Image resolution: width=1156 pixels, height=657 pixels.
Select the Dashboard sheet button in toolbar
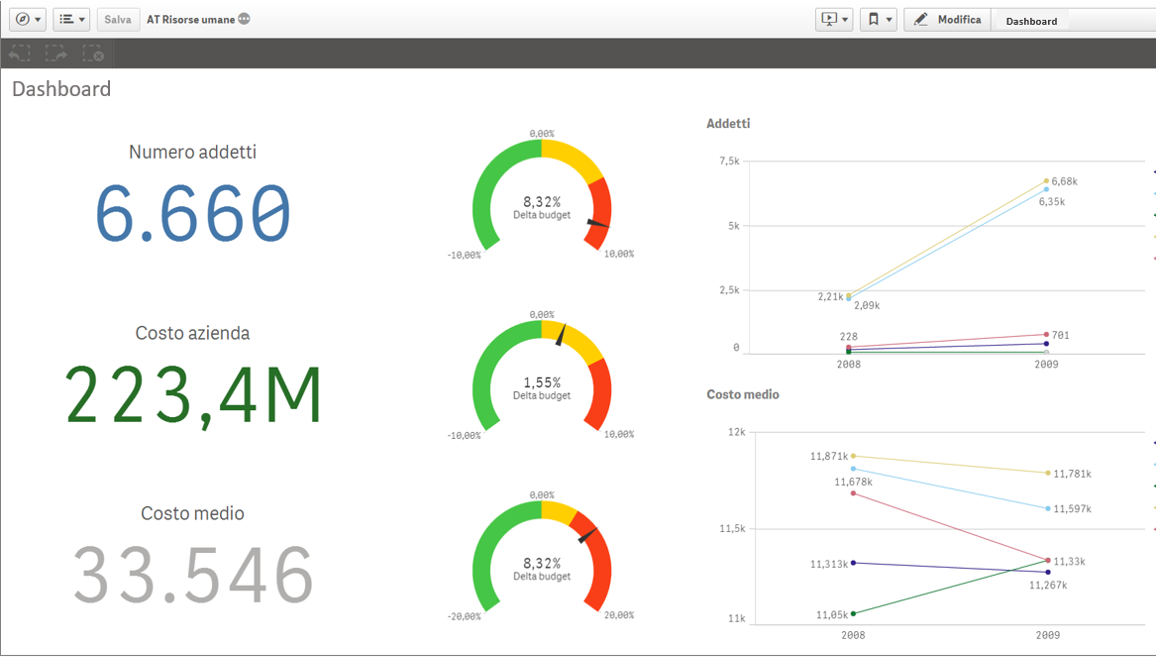coord(1031,21)
